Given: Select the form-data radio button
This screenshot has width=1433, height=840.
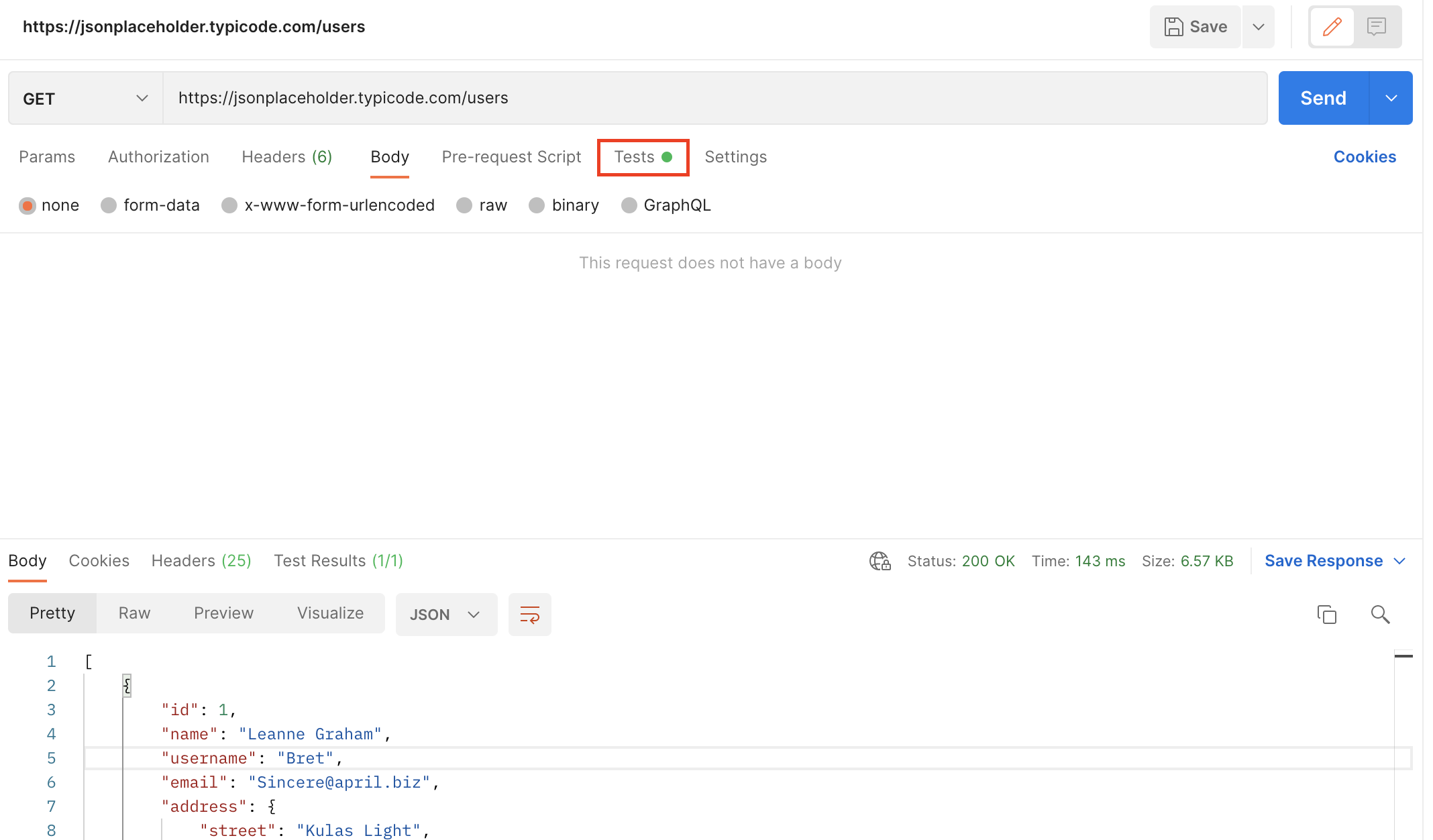Looking at the screenshot, I should click(109, 205).
